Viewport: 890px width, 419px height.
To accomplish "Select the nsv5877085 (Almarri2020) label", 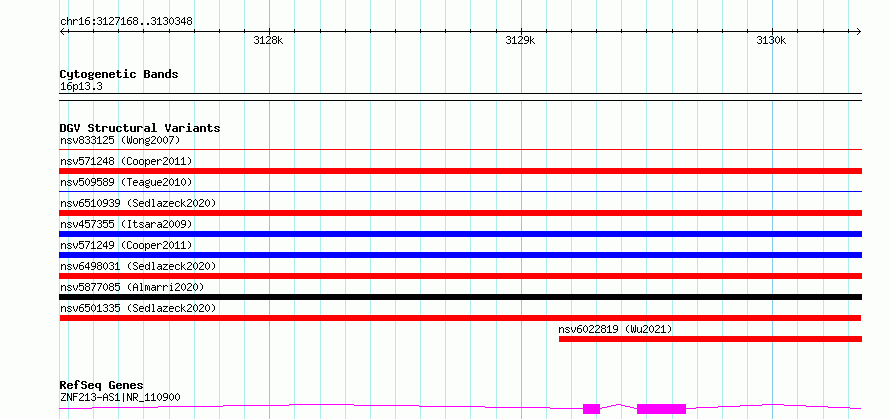I will pos(132,287).
